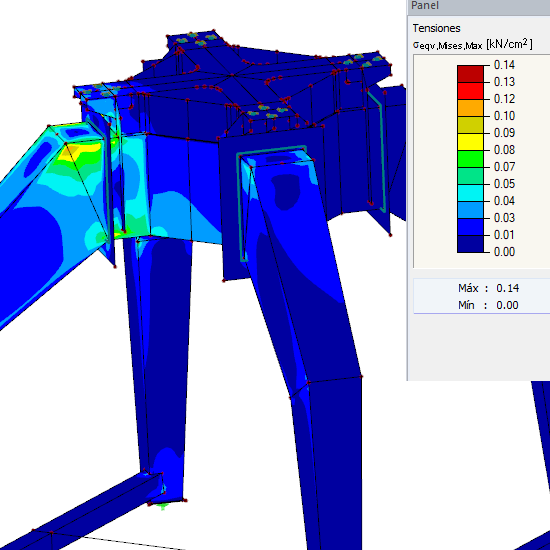
Task: Click the darkest navy legend band at bottom
Action: coord(470,244)
